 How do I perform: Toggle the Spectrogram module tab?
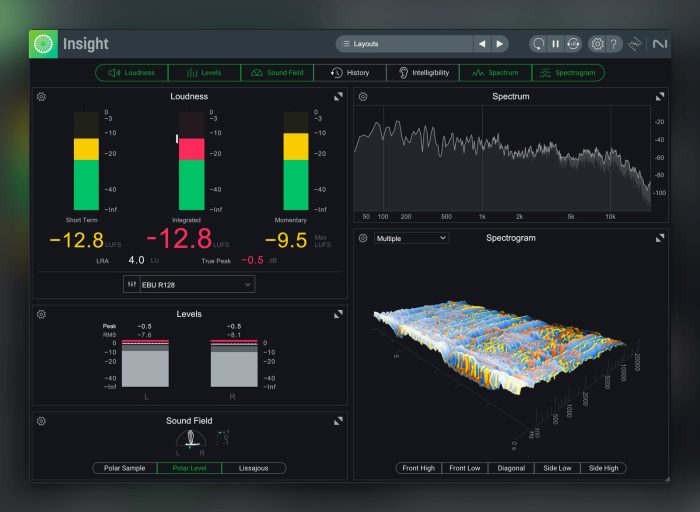click(x=568, y=73)
